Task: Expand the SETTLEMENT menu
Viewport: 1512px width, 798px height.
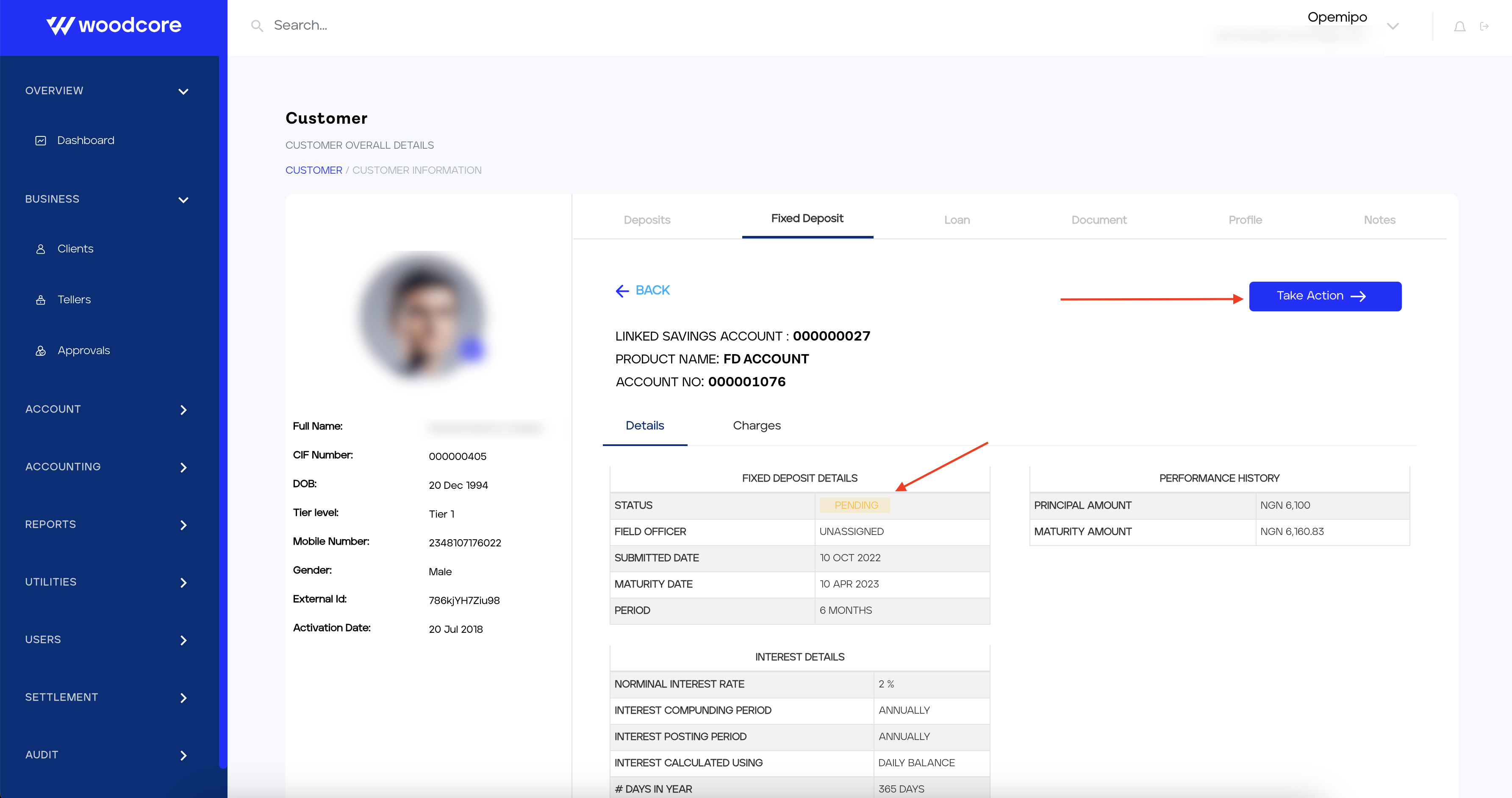Action: pos(183,697)
